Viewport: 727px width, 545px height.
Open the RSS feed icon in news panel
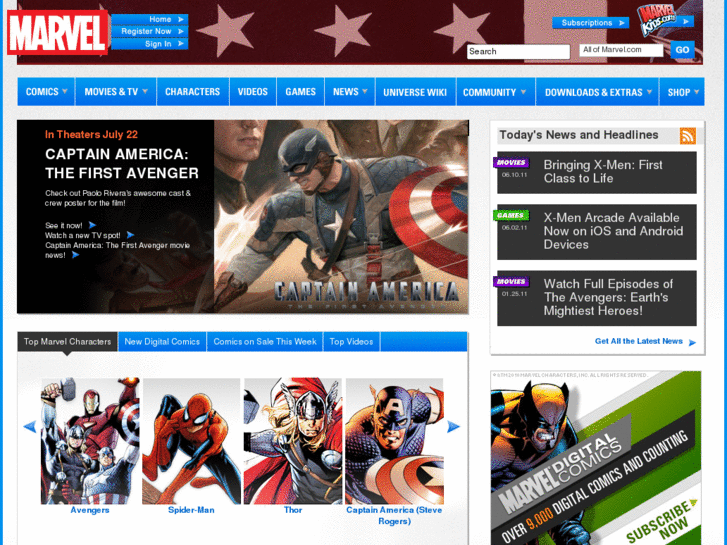pos(688,135)
